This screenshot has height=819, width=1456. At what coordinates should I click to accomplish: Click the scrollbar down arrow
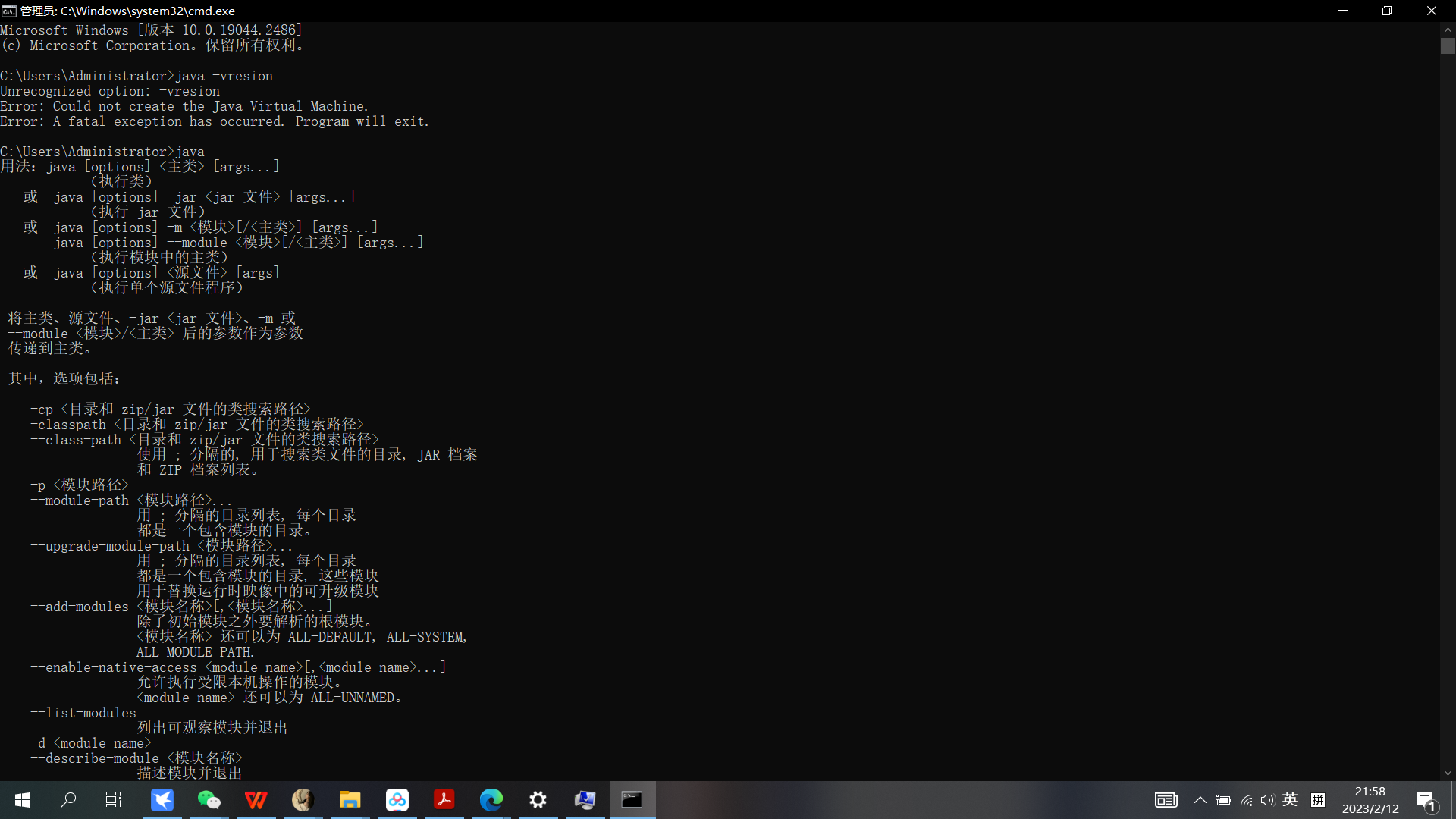(1448, 773)
